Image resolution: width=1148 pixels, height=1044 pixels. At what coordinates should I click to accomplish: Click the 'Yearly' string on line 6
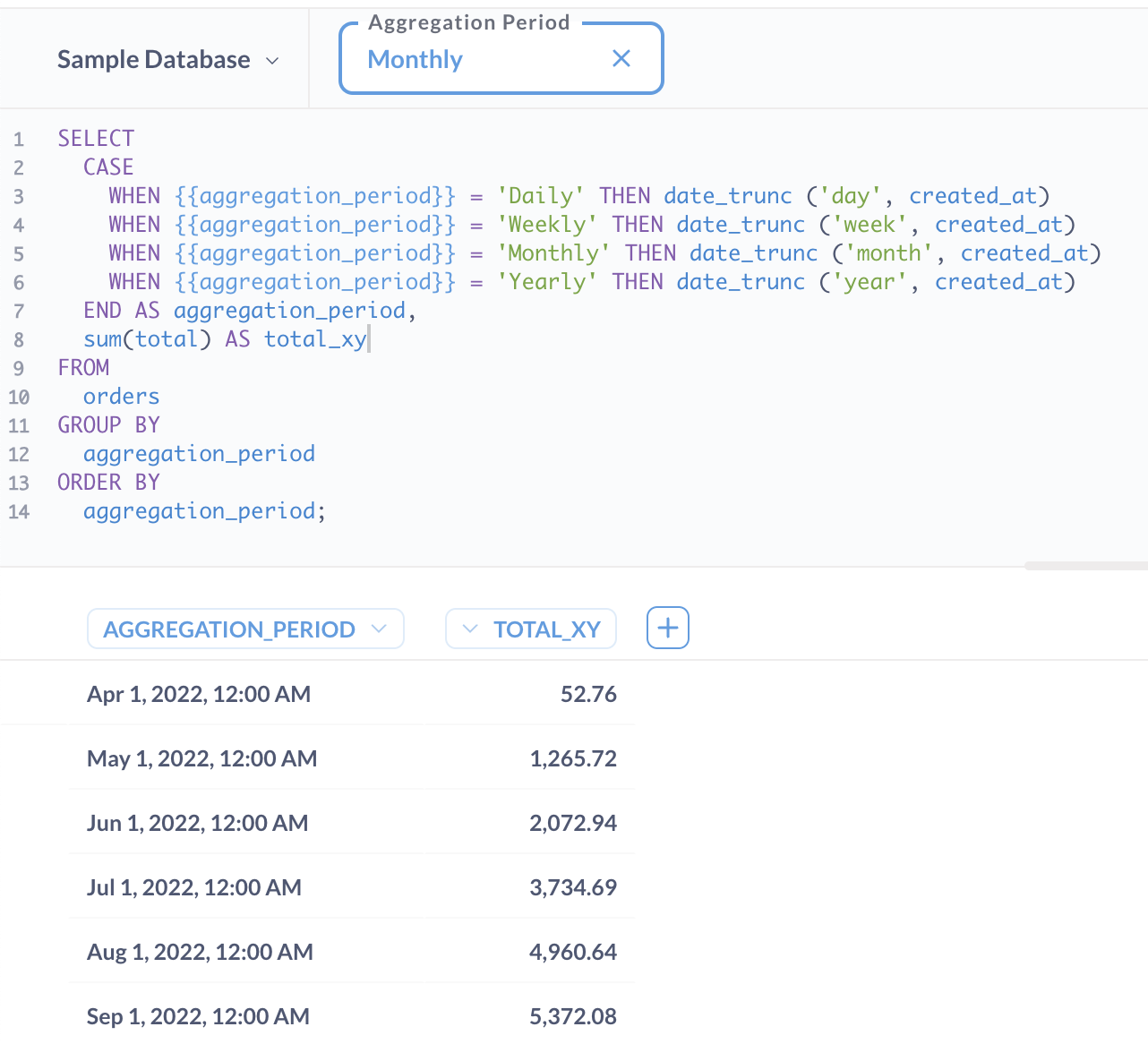(547, 282)
